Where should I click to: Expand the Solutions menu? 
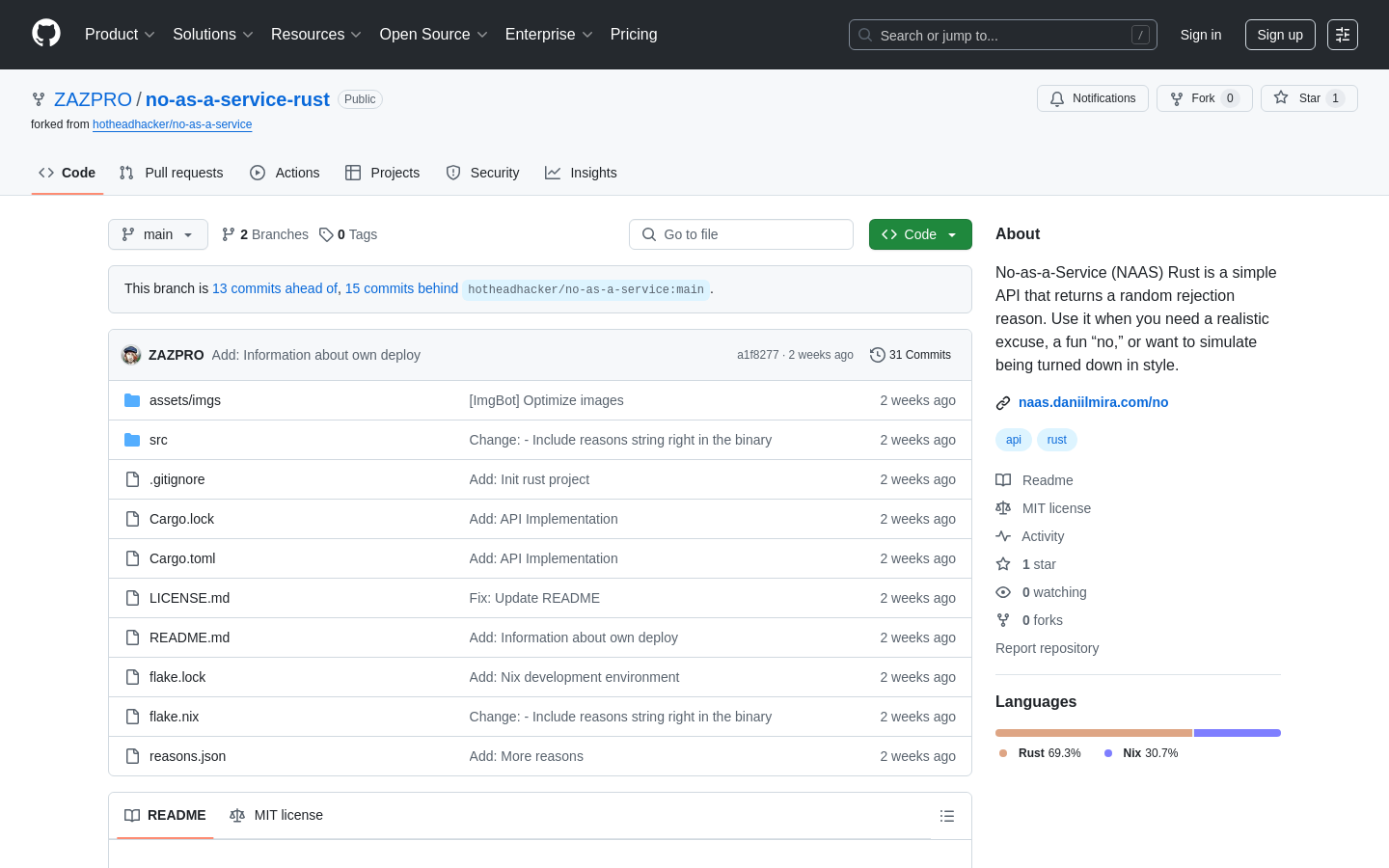coord(213,34)
